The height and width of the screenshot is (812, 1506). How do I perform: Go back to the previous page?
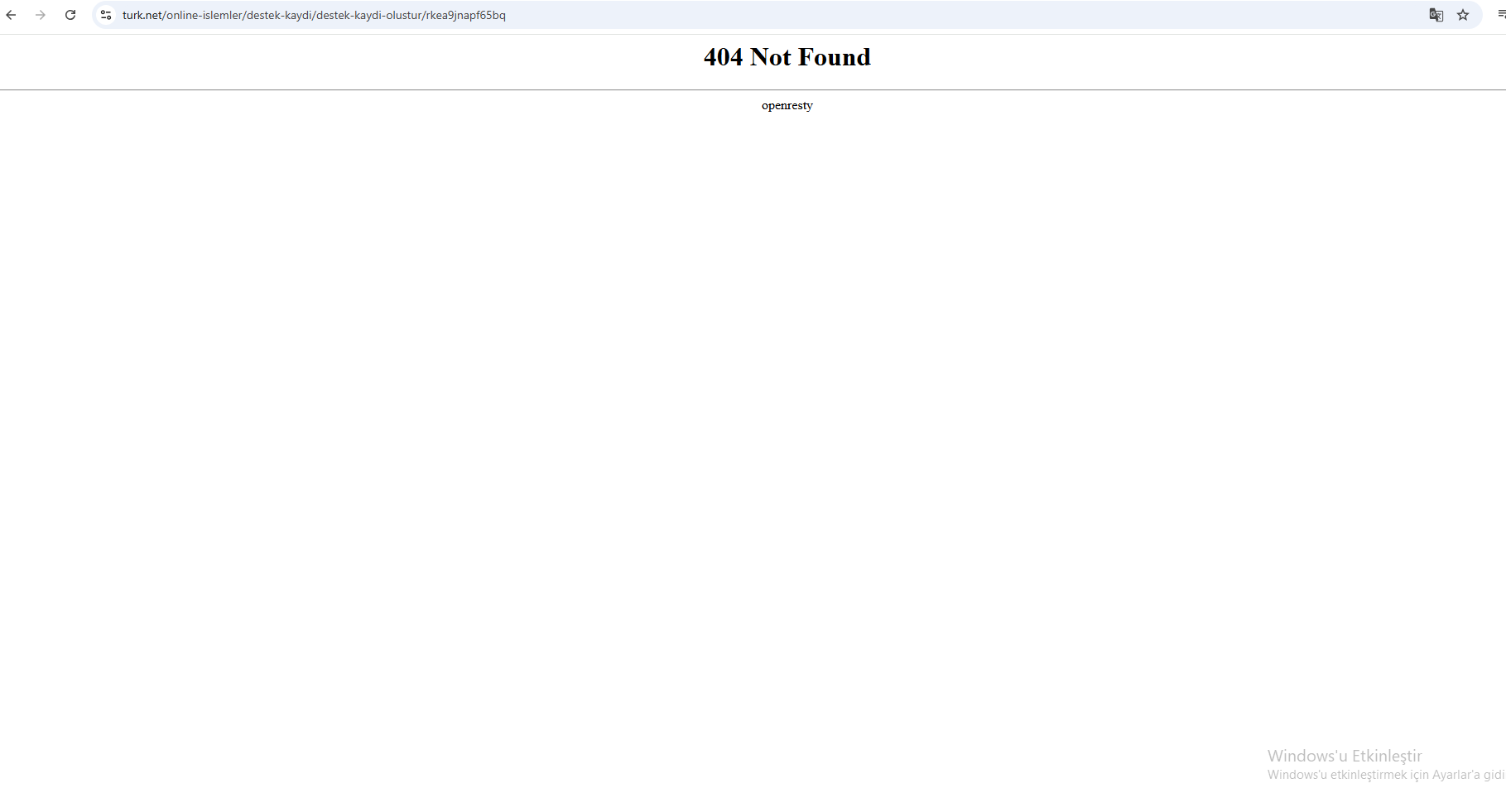(x=11, y=15)
